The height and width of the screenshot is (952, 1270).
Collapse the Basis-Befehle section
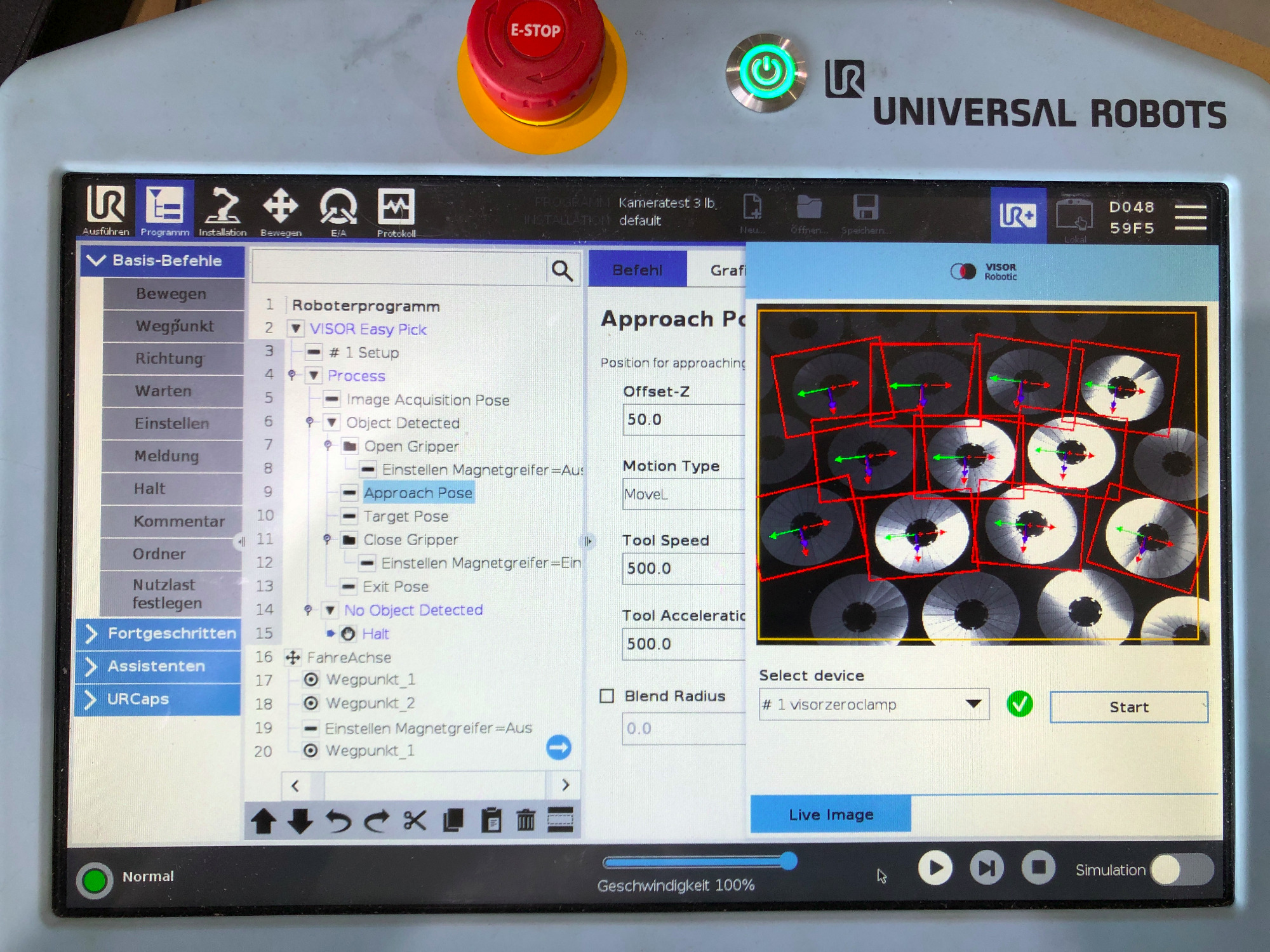click(x=162, y=261)
